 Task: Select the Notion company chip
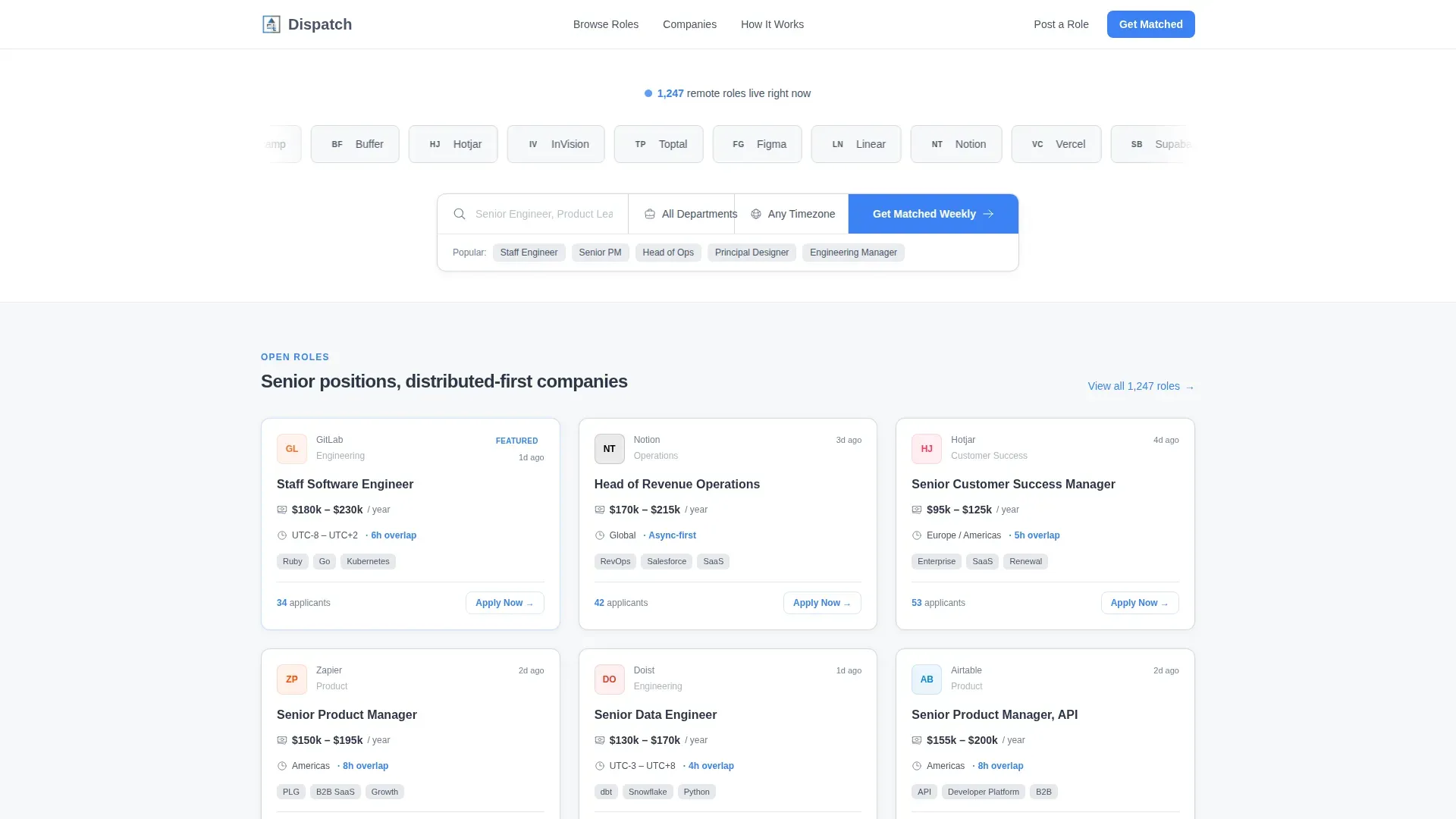pyautogui.click(x=956, y=144)
